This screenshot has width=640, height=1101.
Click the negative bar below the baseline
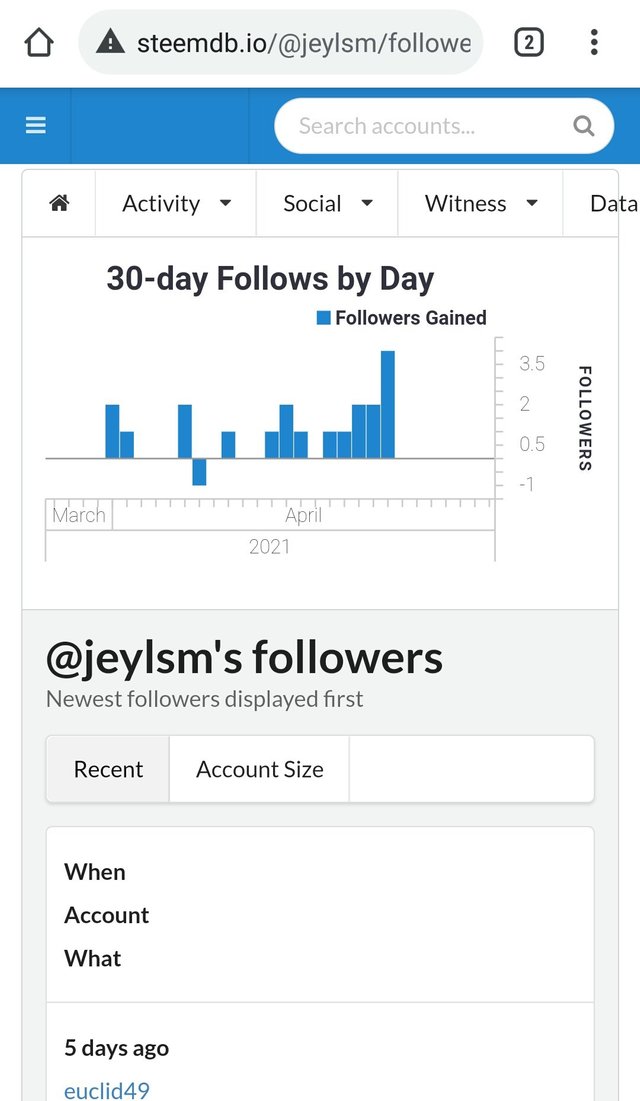tap(200, 472)
